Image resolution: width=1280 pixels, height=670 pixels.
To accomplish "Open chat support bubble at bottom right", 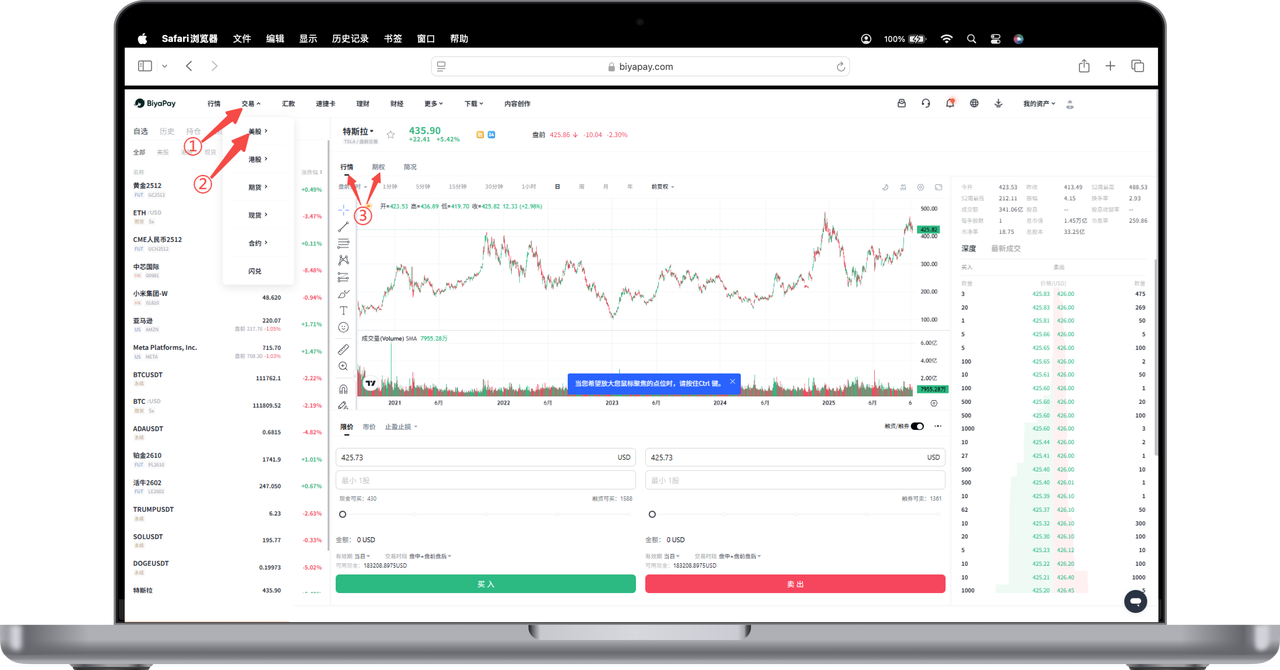I will (x=1134, y=601).
